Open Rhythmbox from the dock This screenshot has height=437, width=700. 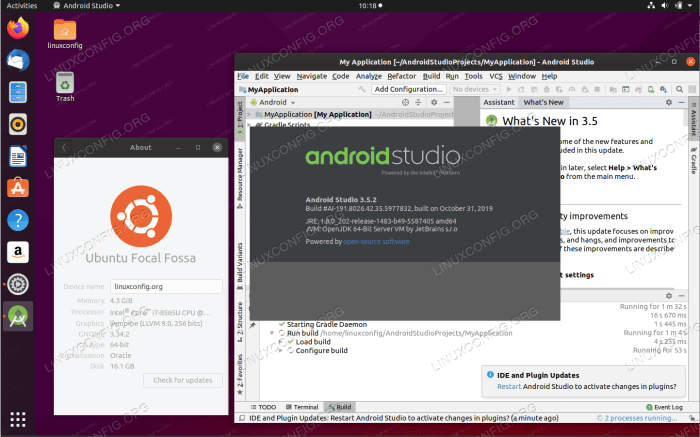(18, 124)
